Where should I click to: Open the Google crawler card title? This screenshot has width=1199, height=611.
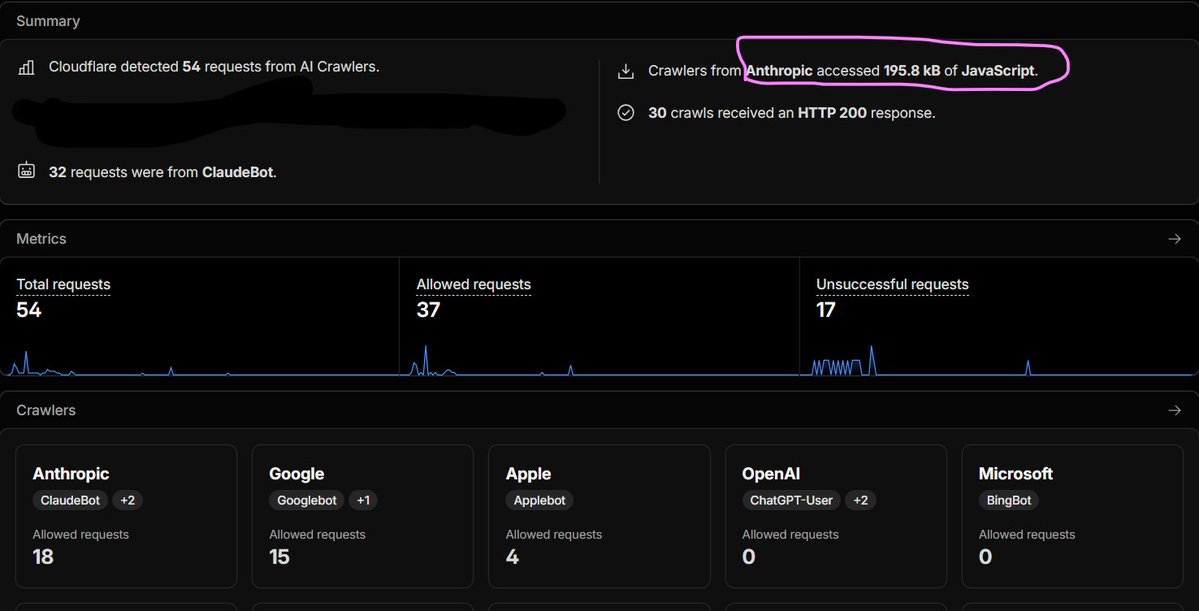coord(297,474)
